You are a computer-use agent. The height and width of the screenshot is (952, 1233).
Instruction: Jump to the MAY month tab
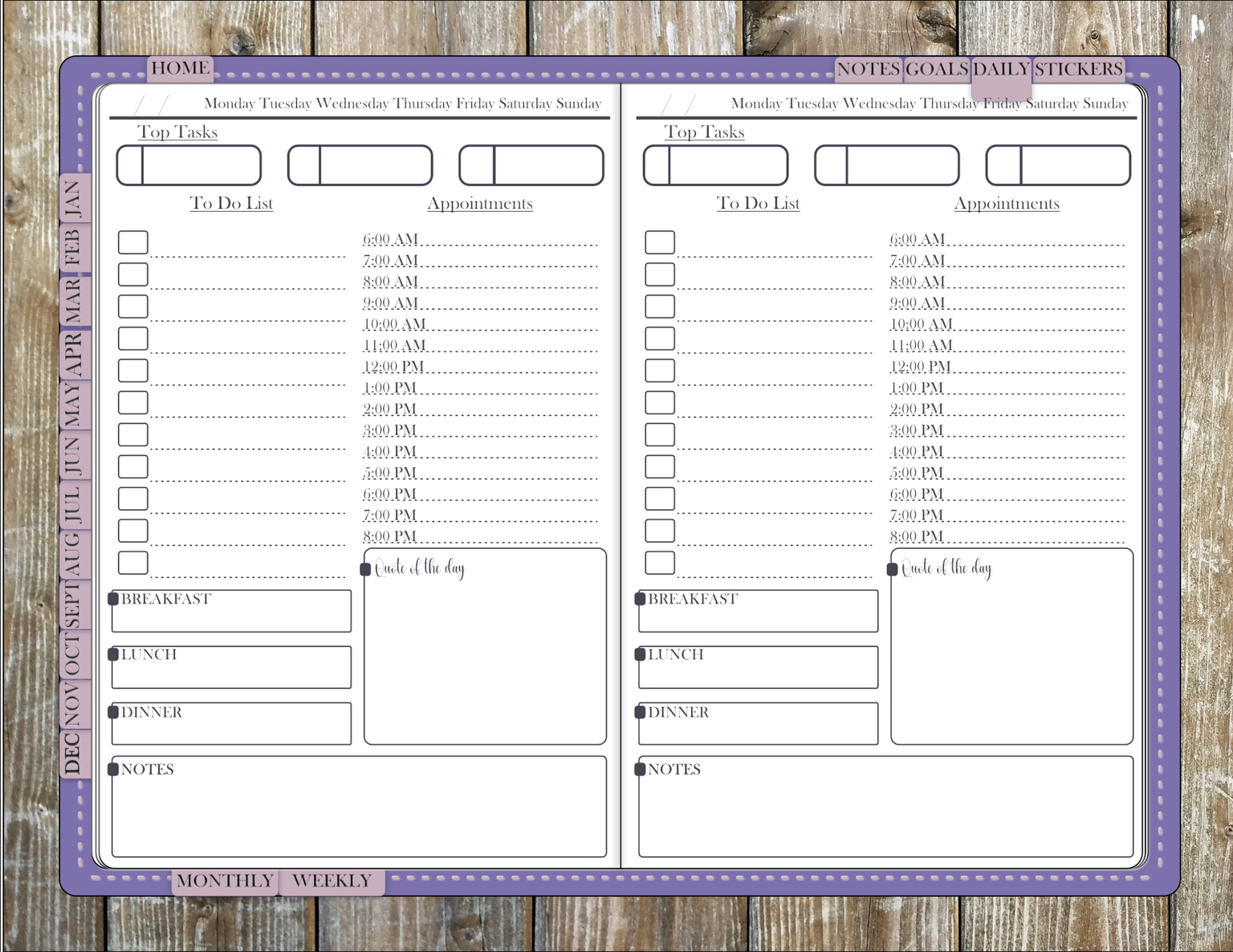74,405
